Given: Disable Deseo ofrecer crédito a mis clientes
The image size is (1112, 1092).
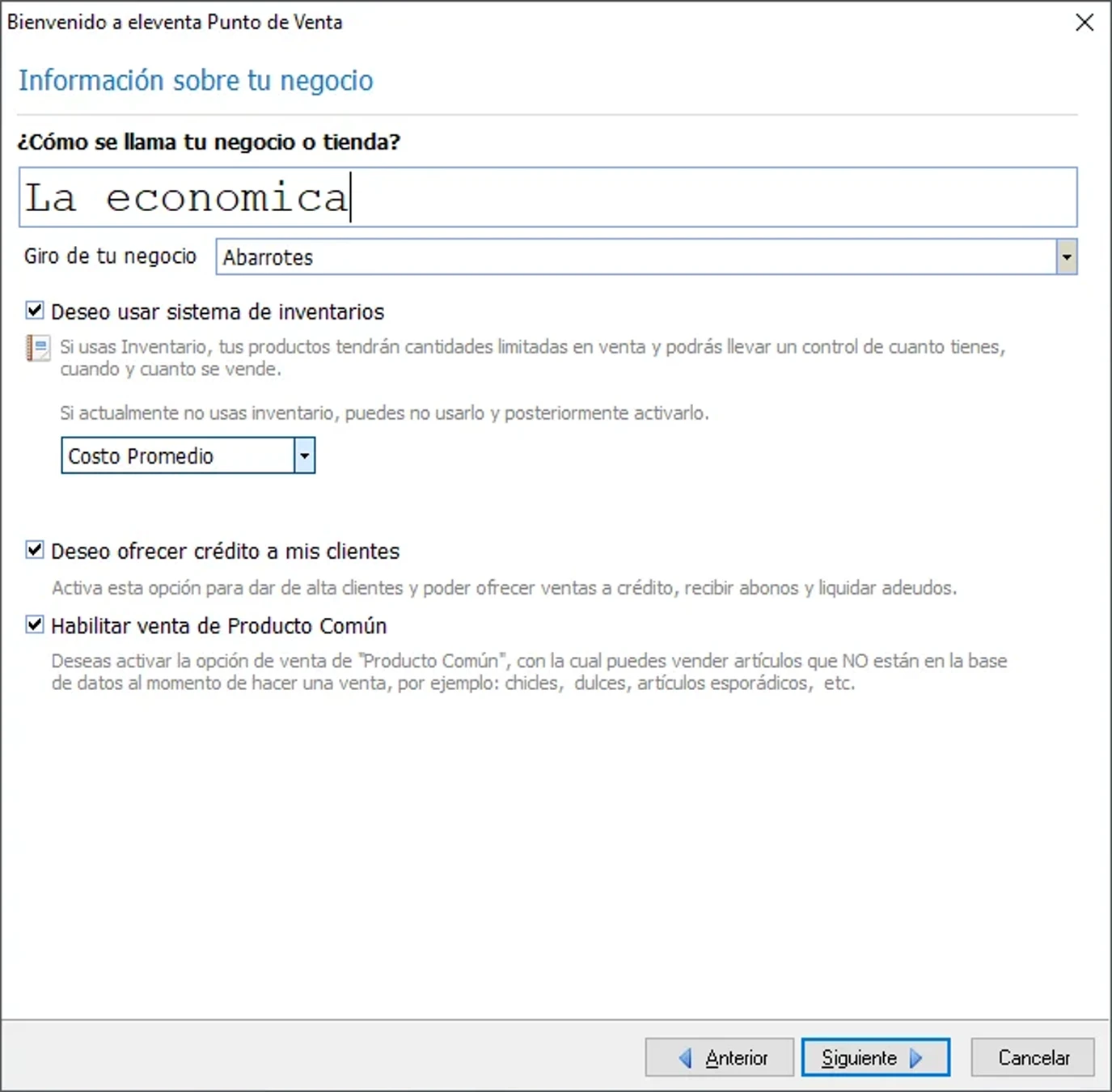Looking at the screenshot, I should click(x=33, y=550).
